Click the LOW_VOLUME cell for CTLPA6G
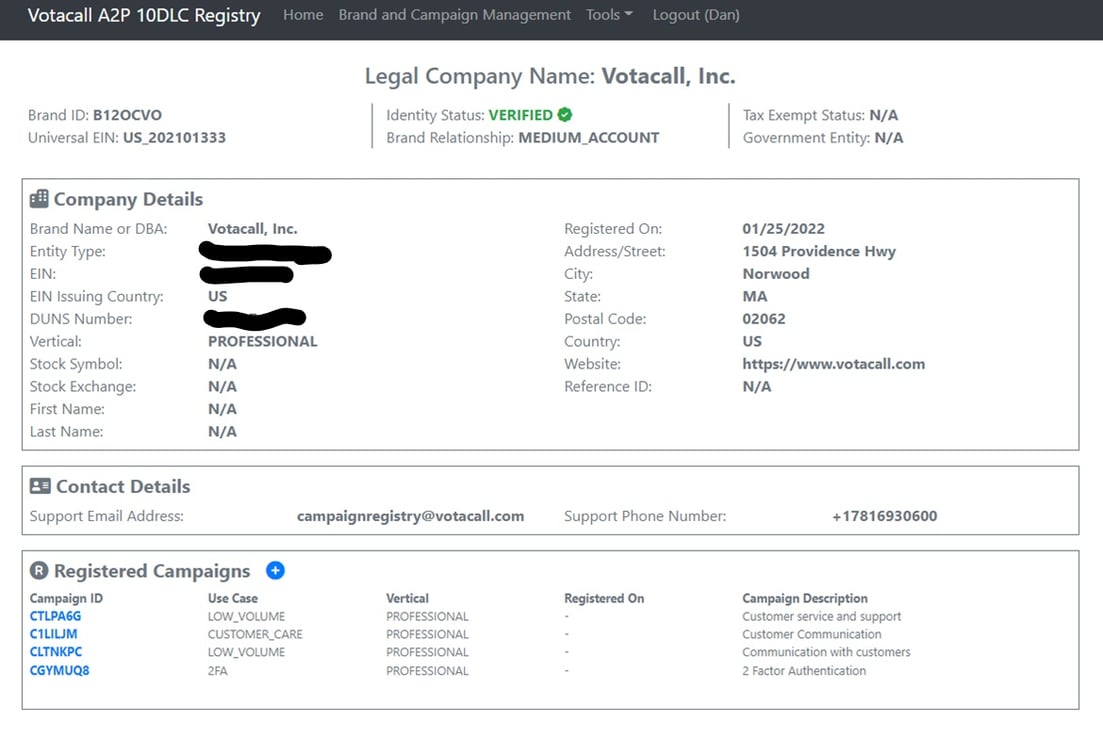1103x737 pixels. coord(246,617)
